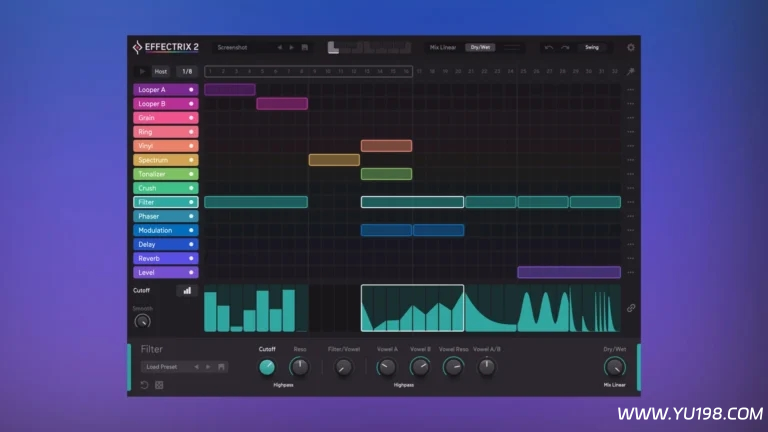Click the Cutoff knob in Filter panel
Image resolution: width=768 pixels, height=432 pixels.
point(267,367)
